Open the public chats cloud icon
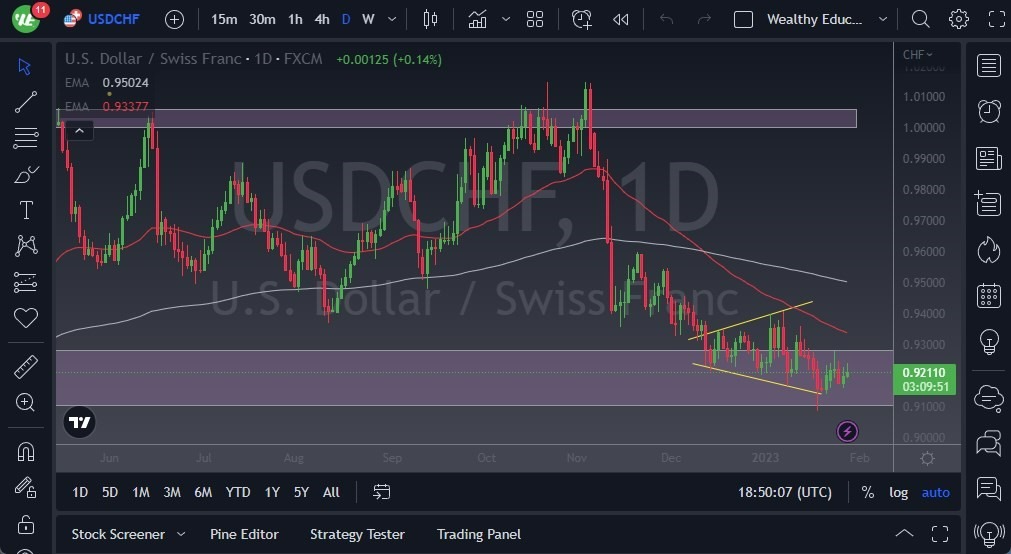Screen dimensions: 1011x554 pyautogui.click(x=988, y=399)
